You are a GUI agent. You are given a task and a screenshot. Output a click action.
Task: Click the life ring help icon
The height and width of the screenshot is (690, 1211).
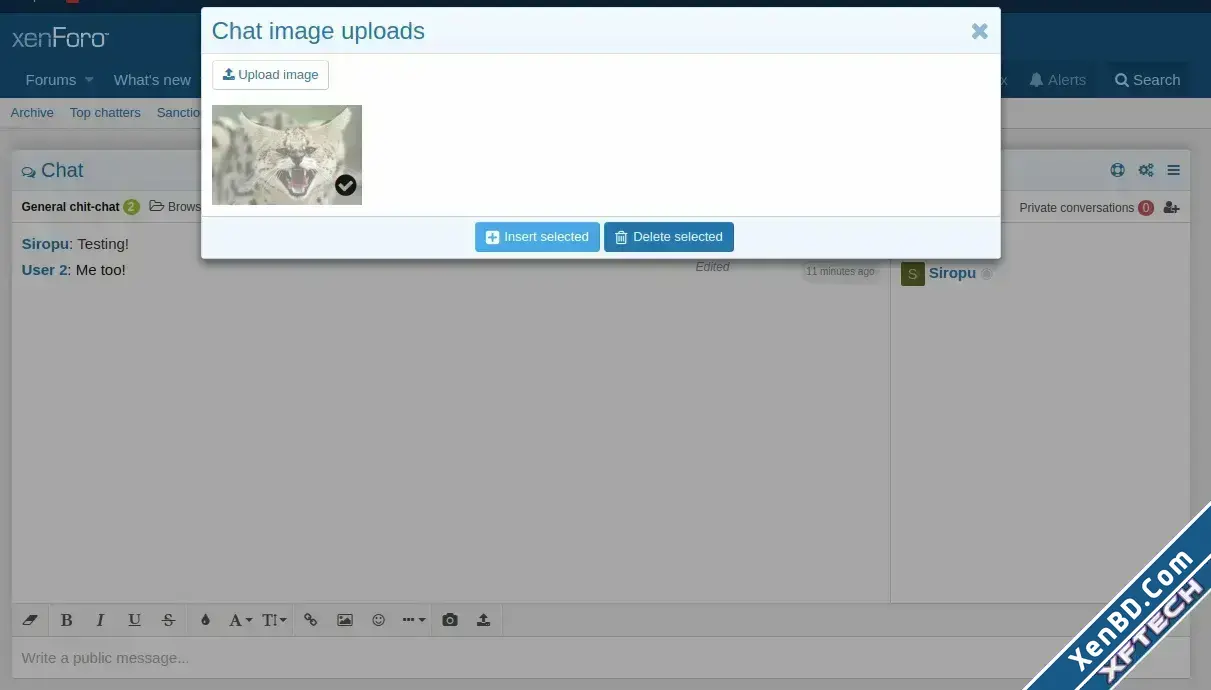1118,170
